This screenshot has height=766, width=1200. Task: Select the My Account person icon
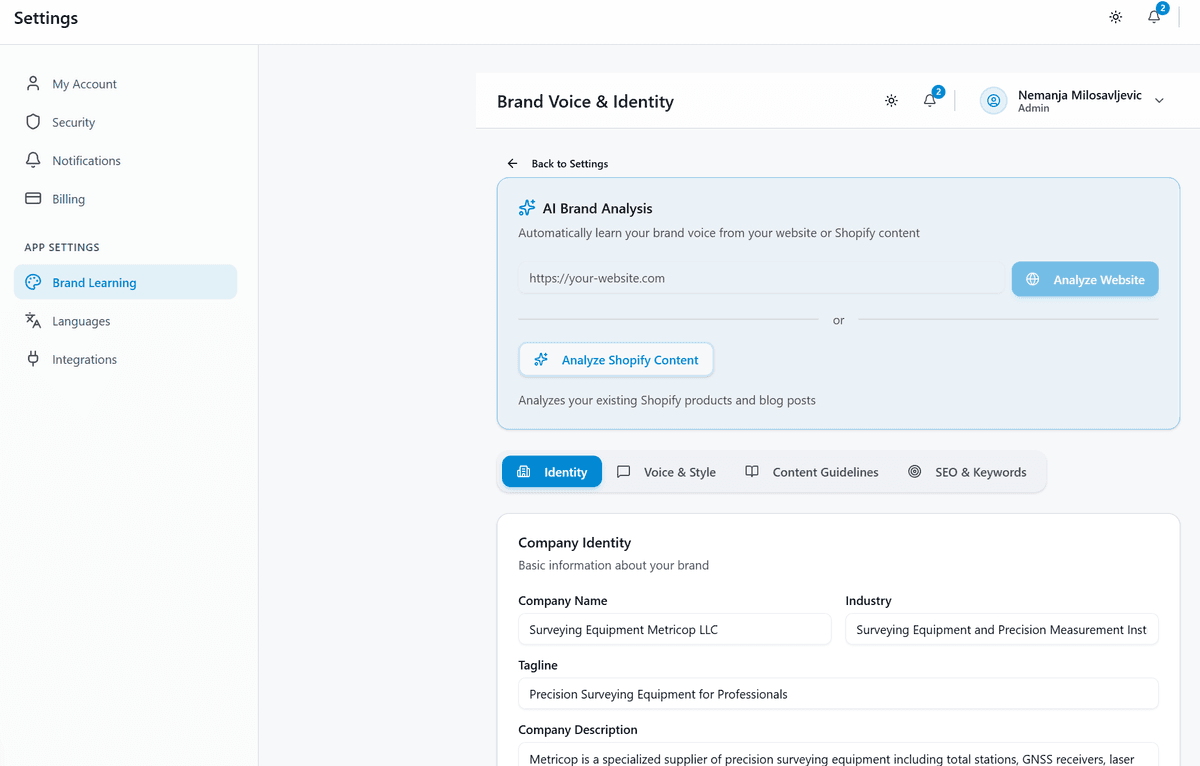click(x=33, y=83)
